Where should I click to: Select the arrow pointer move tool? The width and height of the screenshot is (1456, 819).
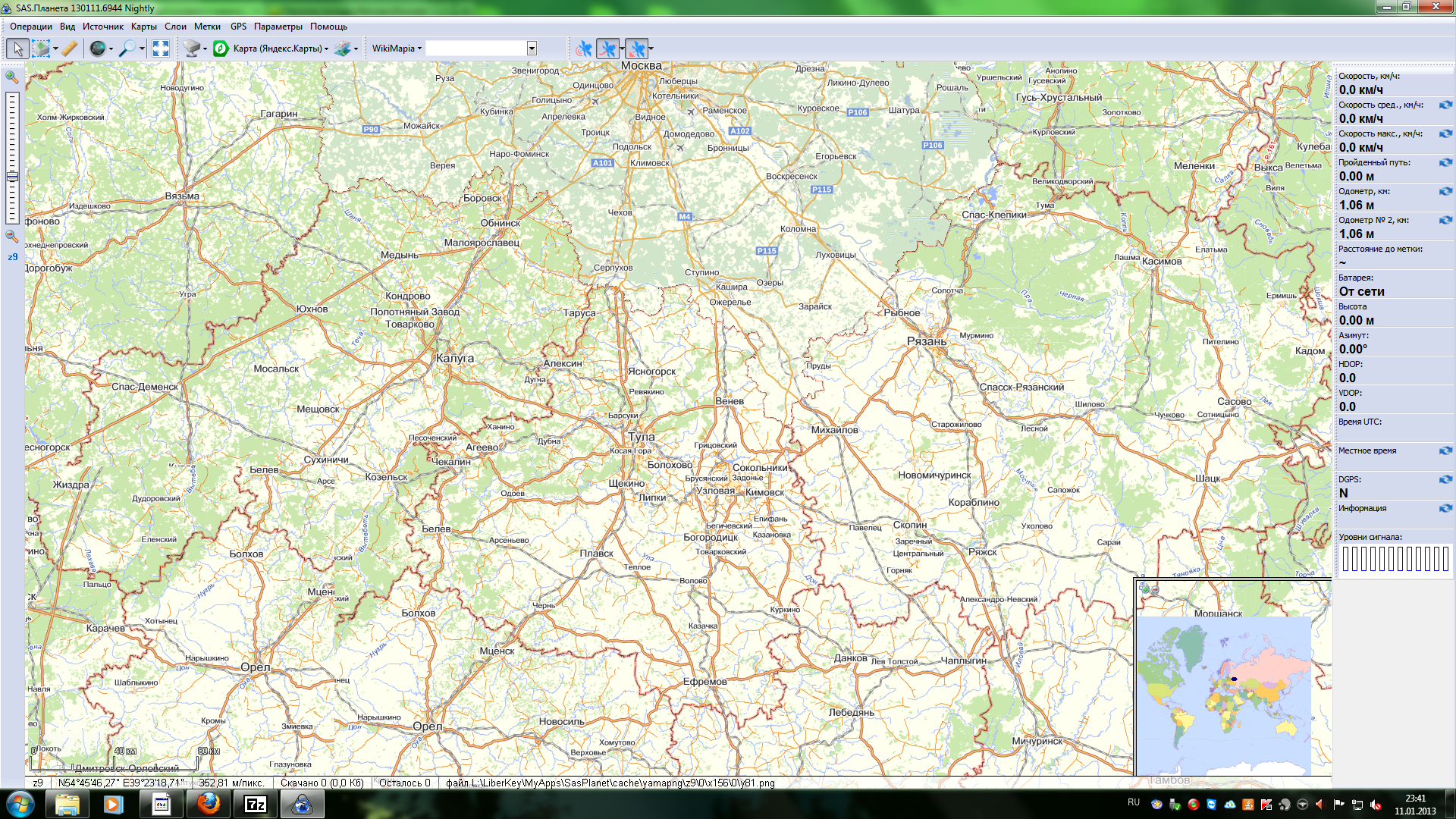coord(17,49)
